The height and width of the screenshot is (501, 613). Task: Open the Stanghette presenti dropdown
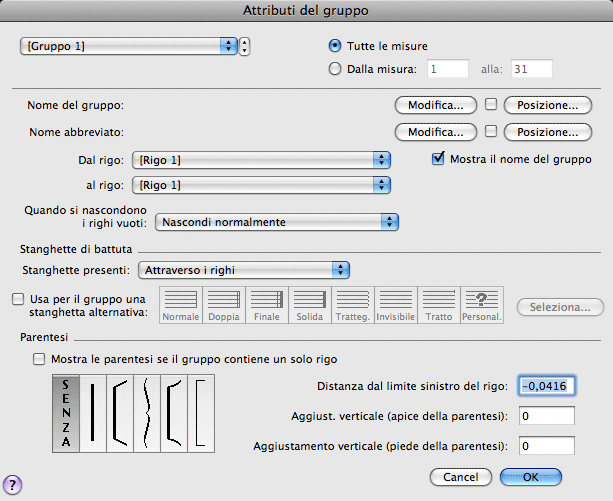point(244,269)
